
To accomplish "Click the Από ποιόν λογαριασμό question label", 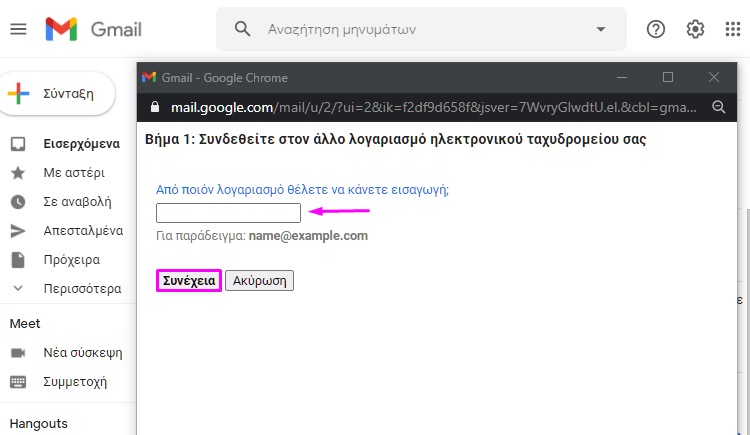I will coord(302,190).
